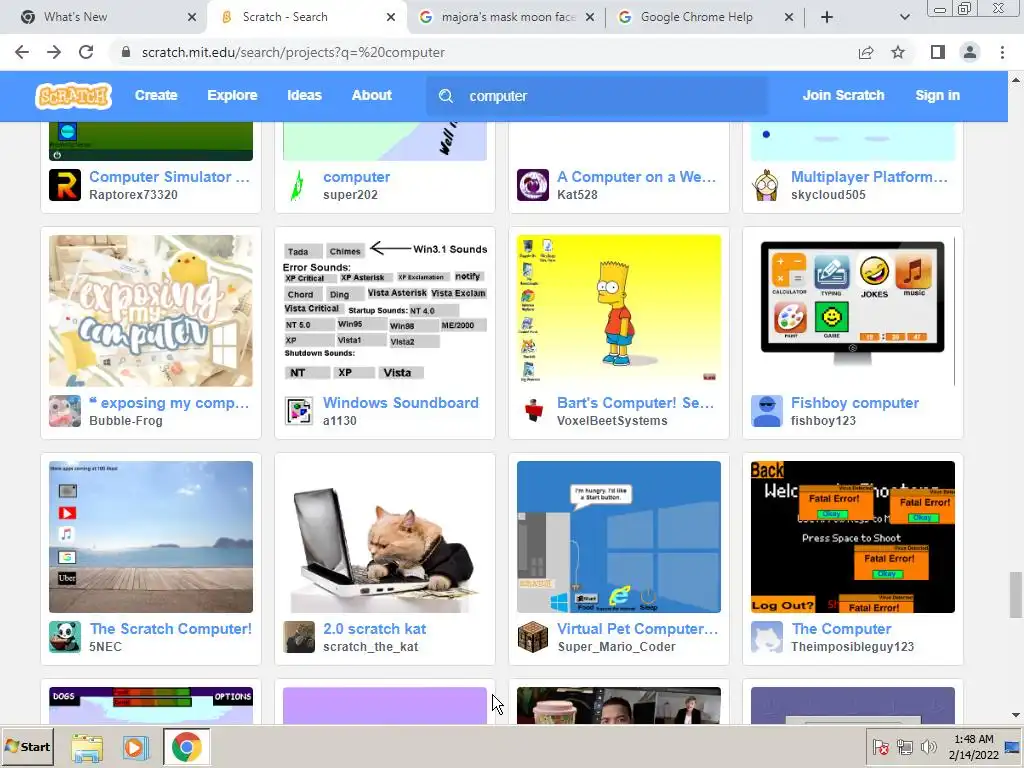Open fishboy123 user avatar
Viewport: 1024px width, 768px height.
pyautogui.click(x=767, y=411)
